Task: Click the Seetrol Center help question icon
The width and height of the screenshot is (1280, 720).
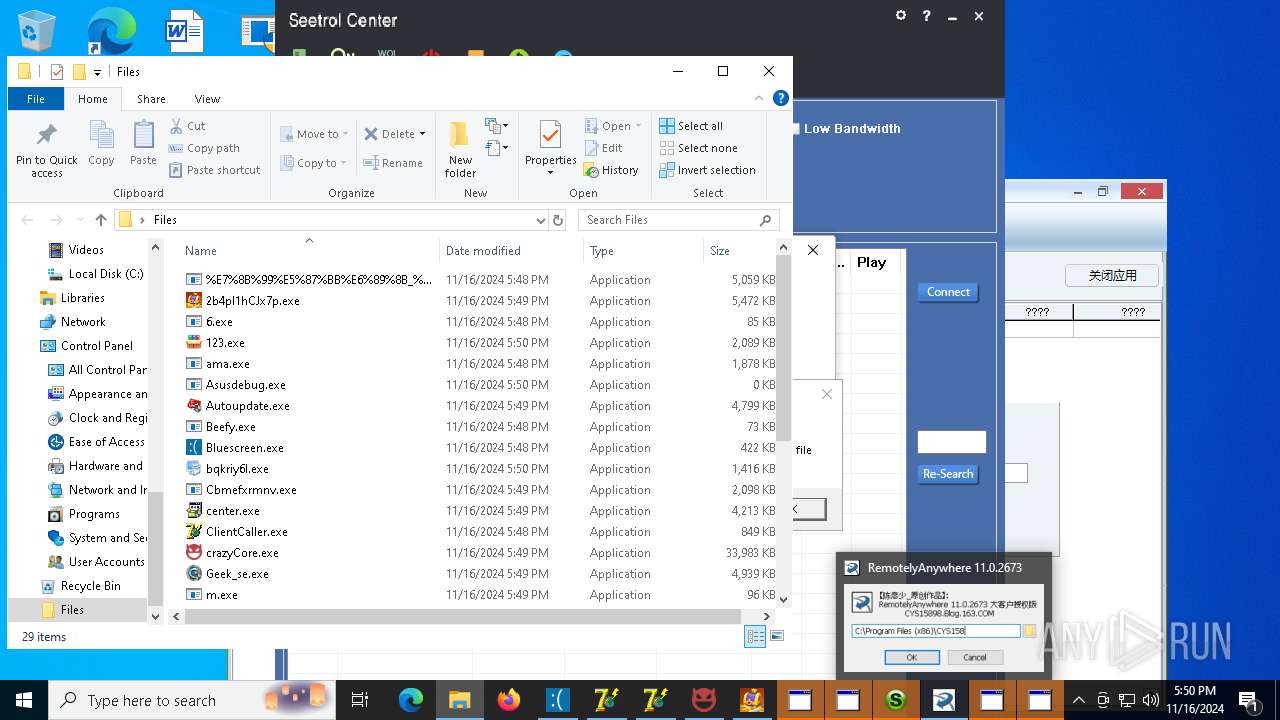Action: click(927, 16)
